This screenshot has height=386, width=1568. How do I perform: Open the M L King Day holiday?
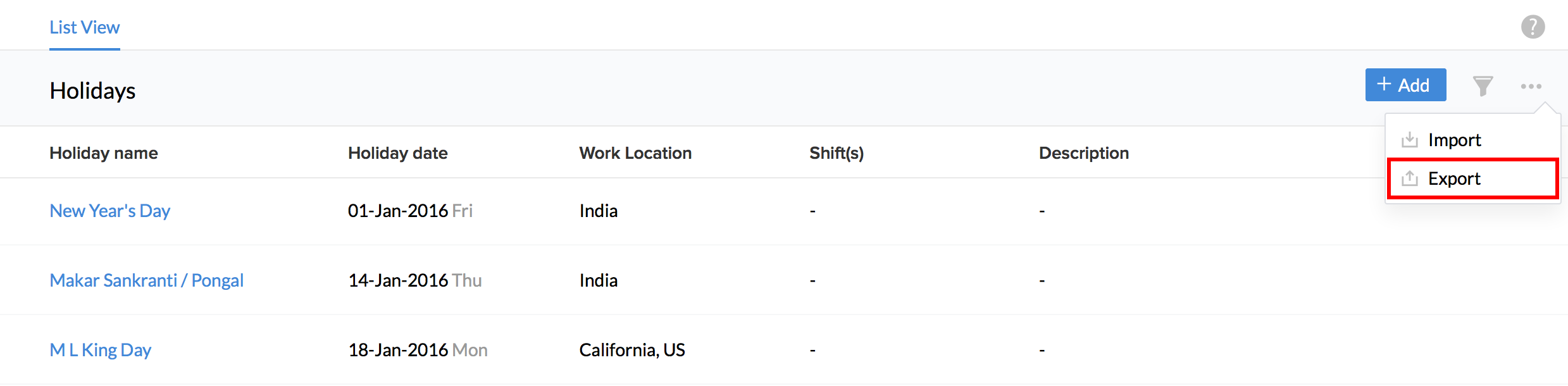click(101, 350)
